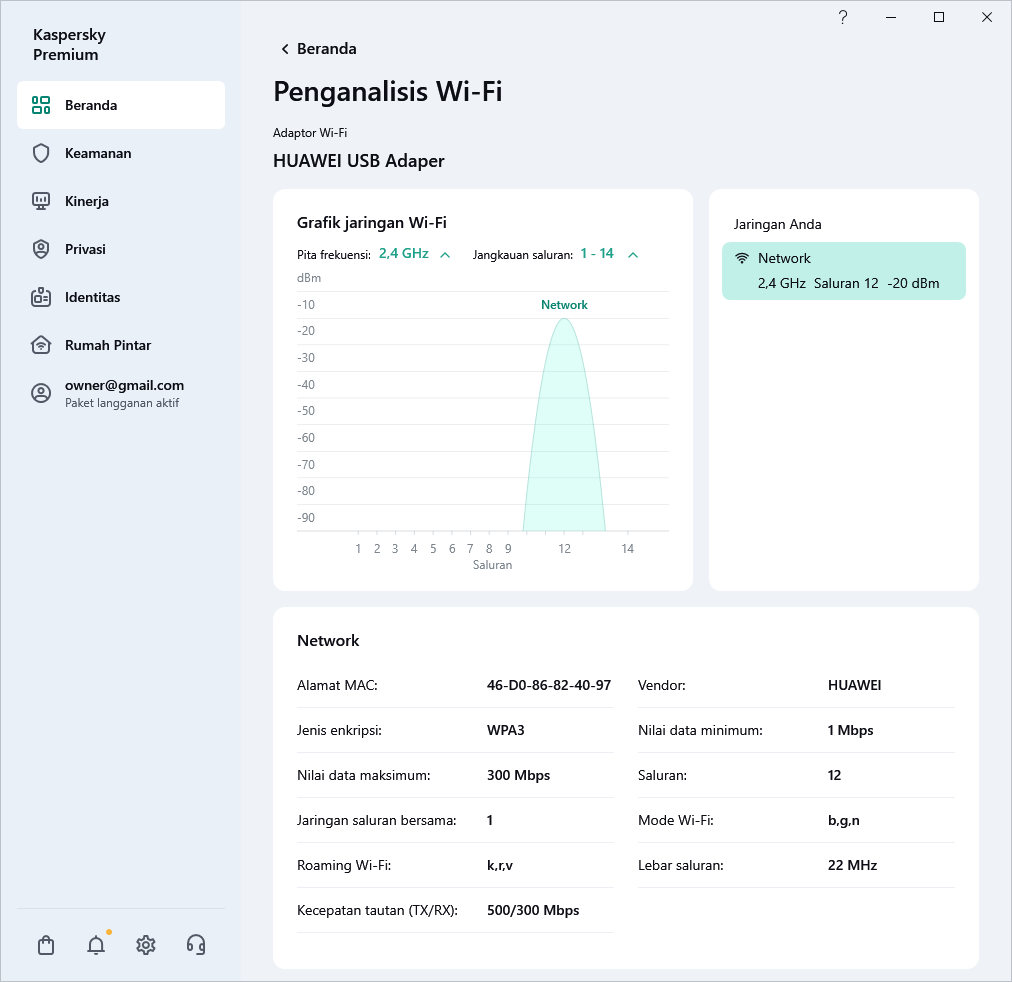
Task: Click the MAC address value 46-D0-86-82-40-97
Action: [548, 686]
